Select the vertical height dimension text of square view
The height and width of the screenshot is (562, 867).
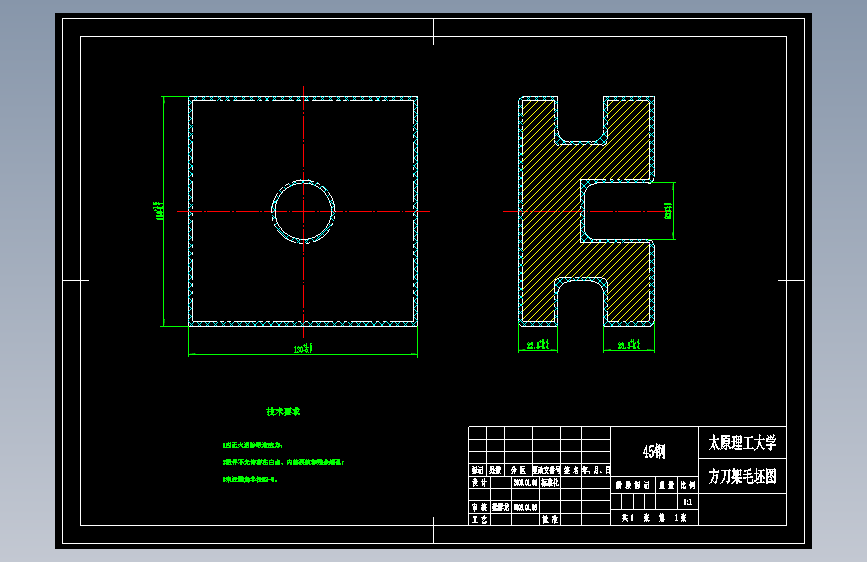[160, 211]
